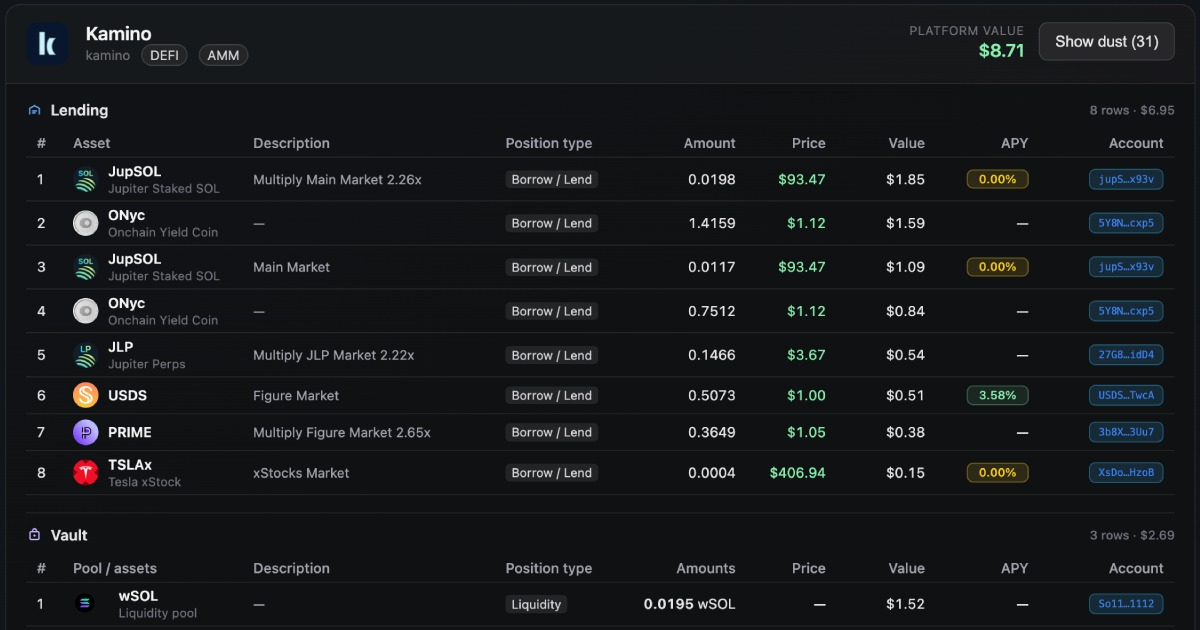Click the Lending section icon

pyautogui.click(x=35, y=111)
